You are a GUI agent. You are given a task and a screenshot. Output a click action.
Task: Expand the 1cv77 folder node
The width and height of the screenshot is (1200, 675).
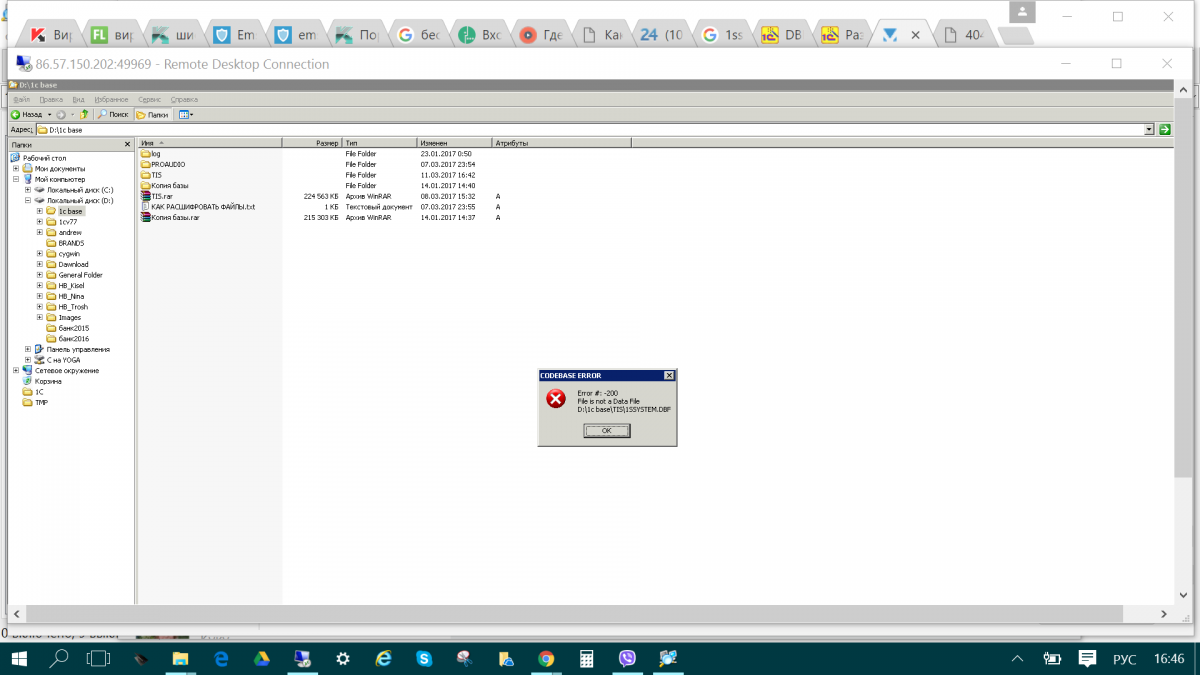pos(40,222)
